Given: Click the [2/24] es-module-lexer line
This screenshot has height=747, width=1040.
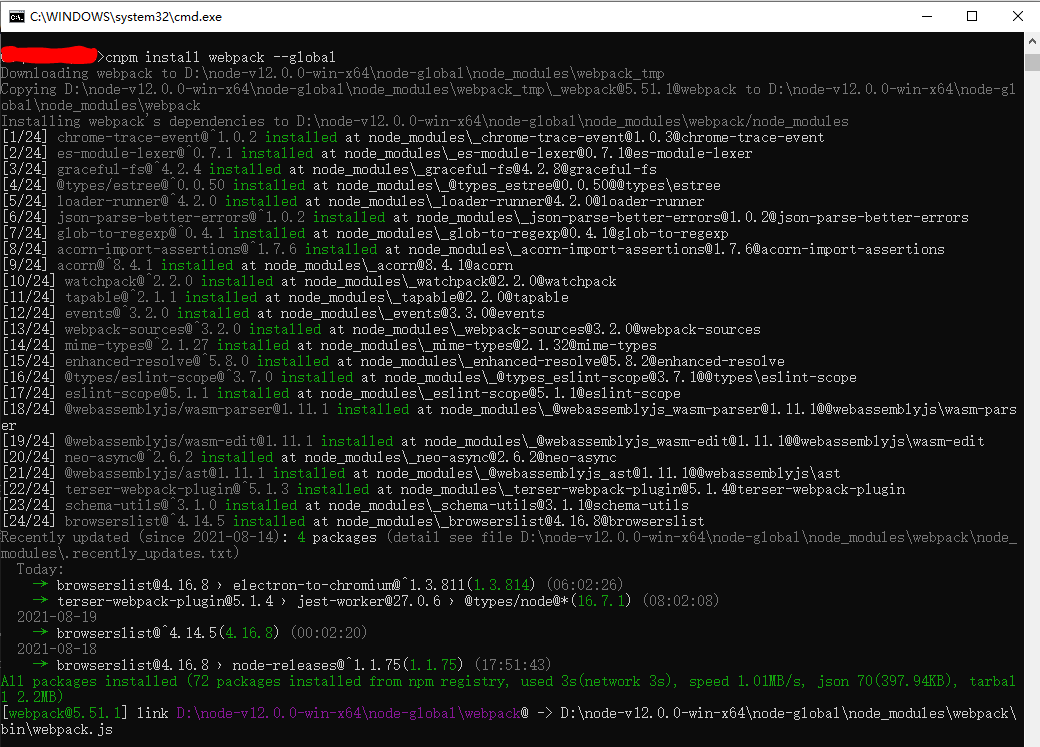Looking at the screenshot, I should (x=377, y=153).
